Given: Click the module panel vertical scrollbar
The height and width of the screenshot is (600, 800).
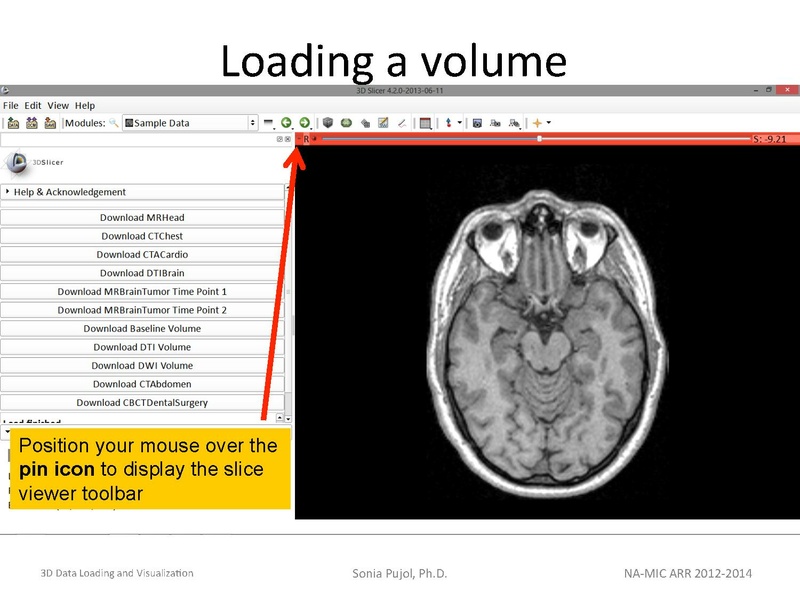Looking at the screenshot, I should click(x=288, y=301).
